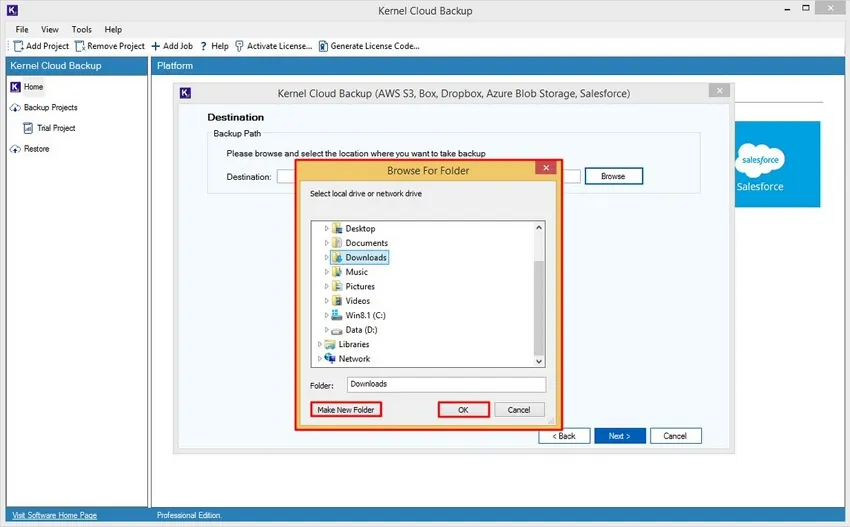Close the Kernel Cloud Backup wizard dialog
850x527 pixels.
[719, 91]
